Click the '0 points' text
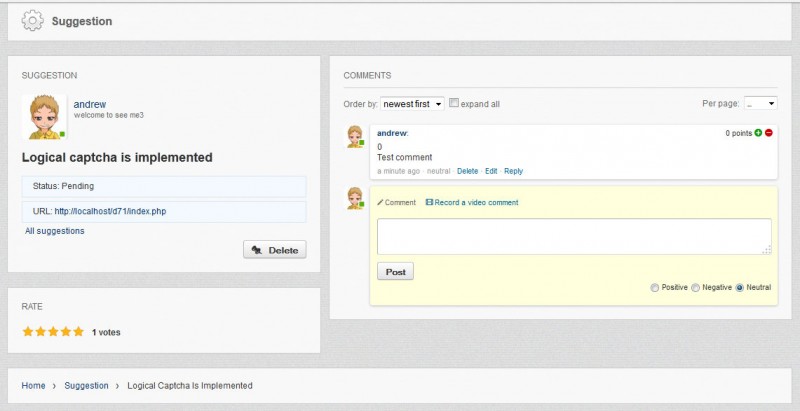 (x=739, y=133)
